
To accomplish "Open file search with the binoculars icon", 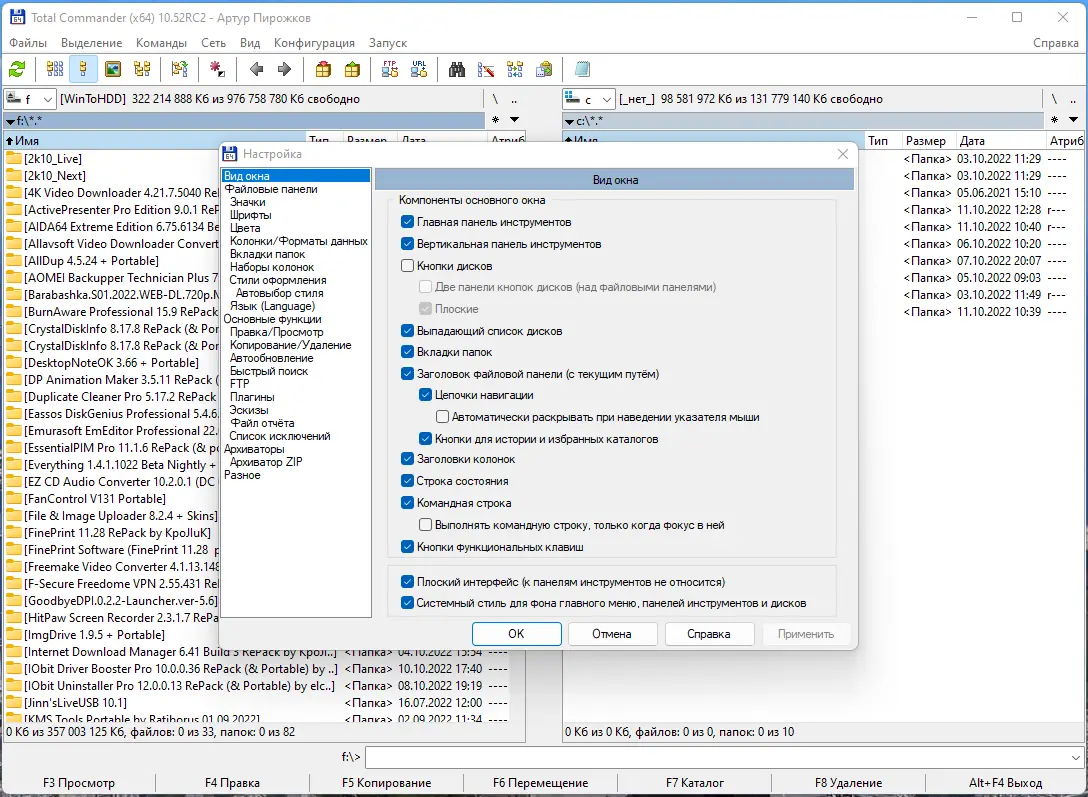I will (x=457, y=69).
